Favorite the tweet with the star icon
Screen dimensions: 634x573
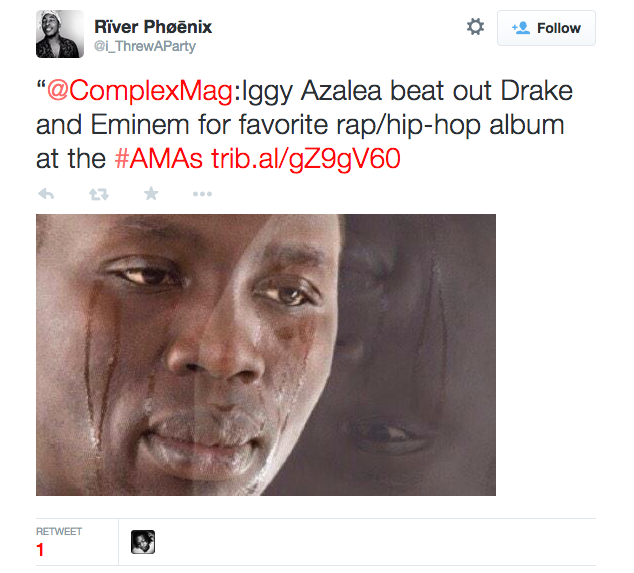pos(151,194)
